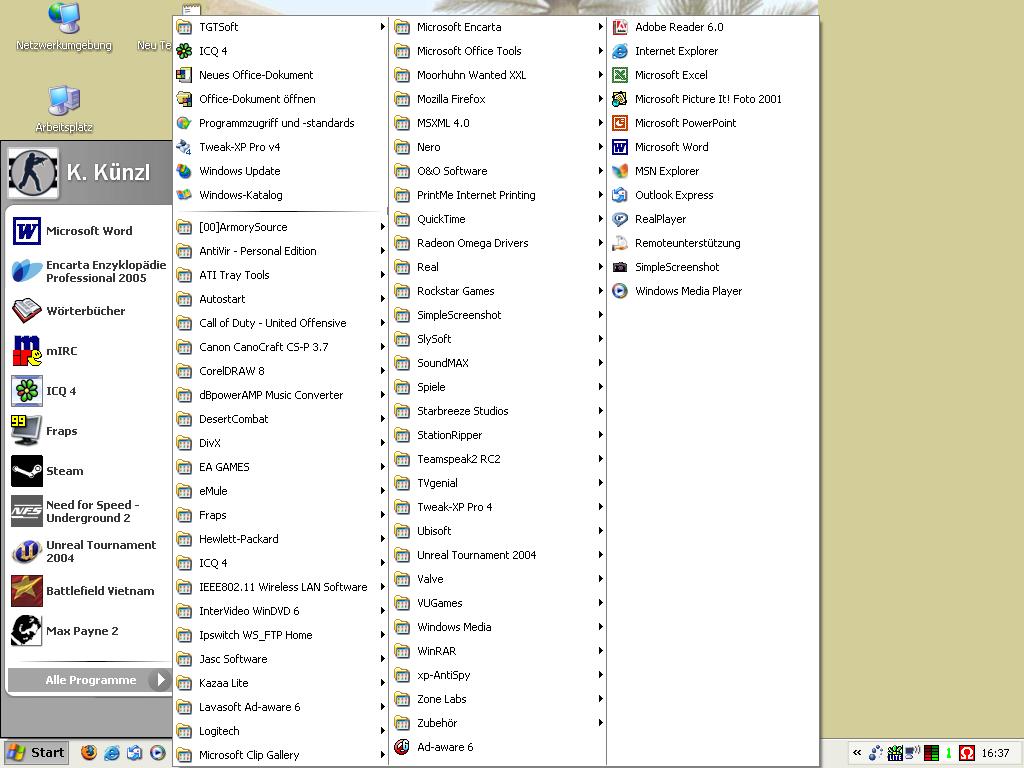The width and height of the screenshot is (1024, 768).
Task: Launch Microsoft PowerPoint icon
Action: (620, 123)
